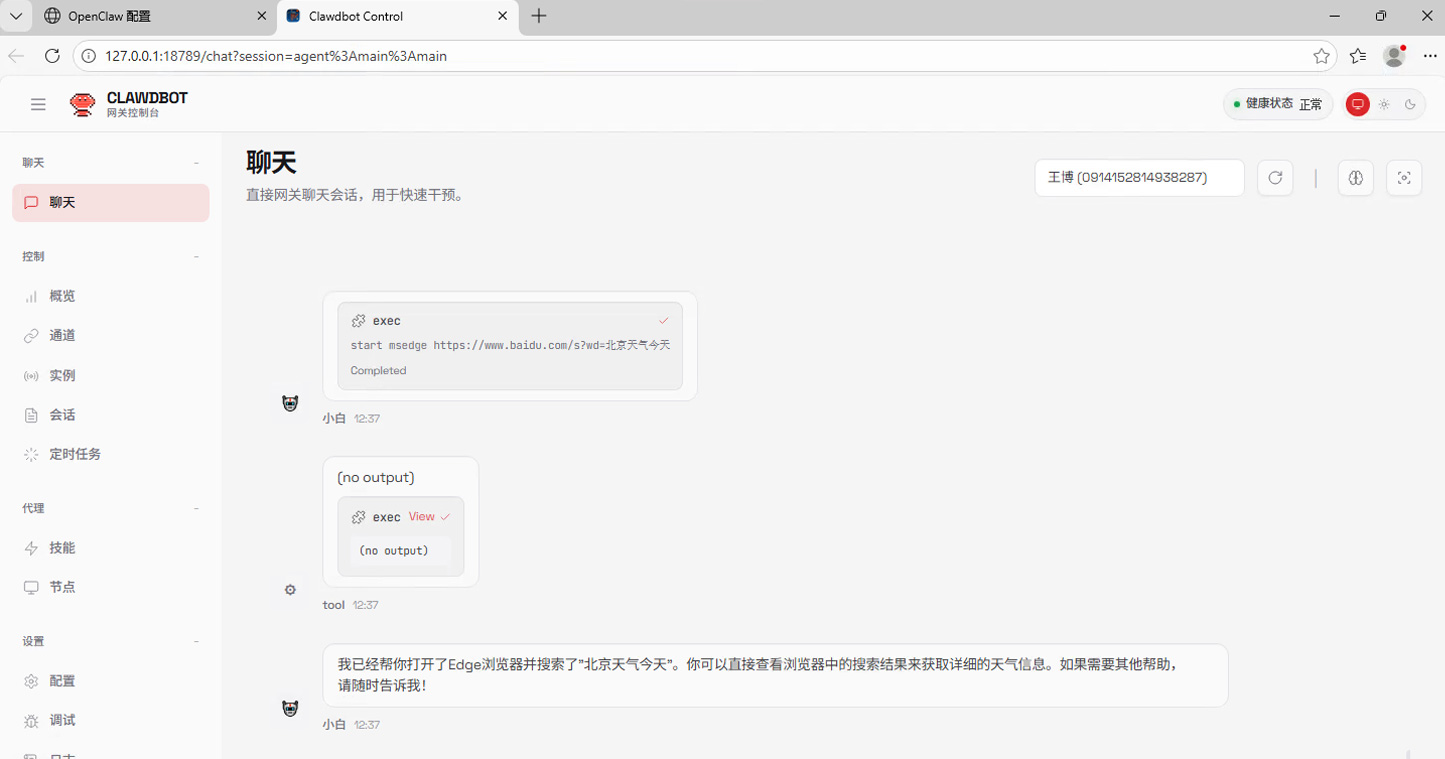Click the View link in the exec output card
Screen dimensions: 1445x759
pos(422,517)
